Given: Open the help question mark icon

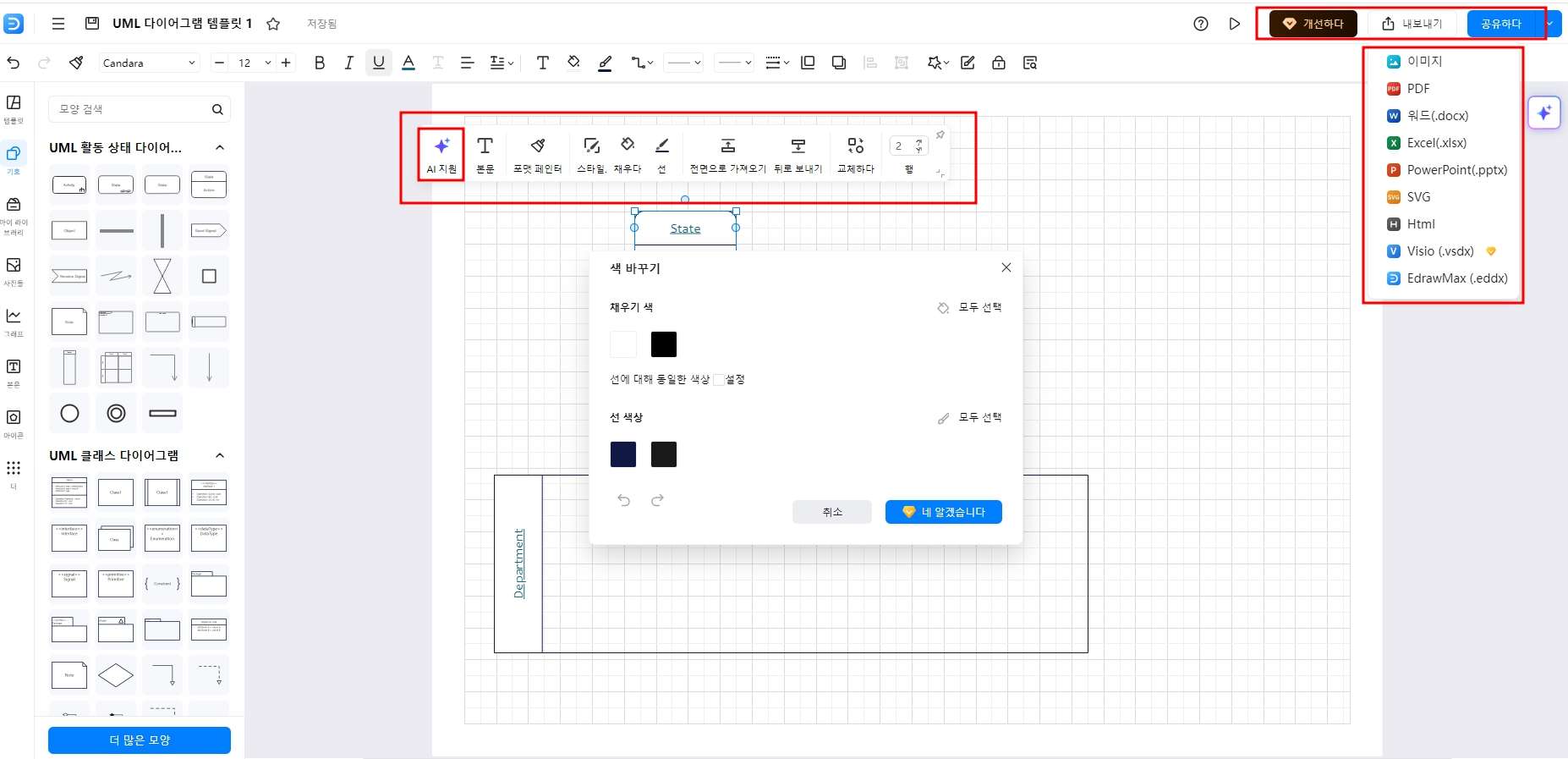Looking at the screenshot, I should (x=1201, y=24).
